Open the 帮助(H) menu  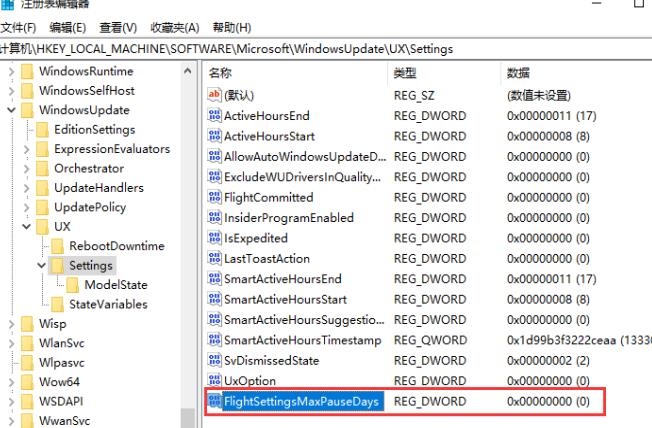[x=232, y=28]
